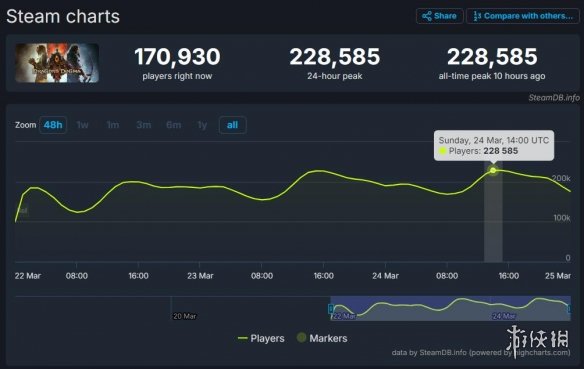Image resolution: width=584 pixels, height=369 pixels.
Task: Click the 170,930 players right now figure
Action: [177, 57]
